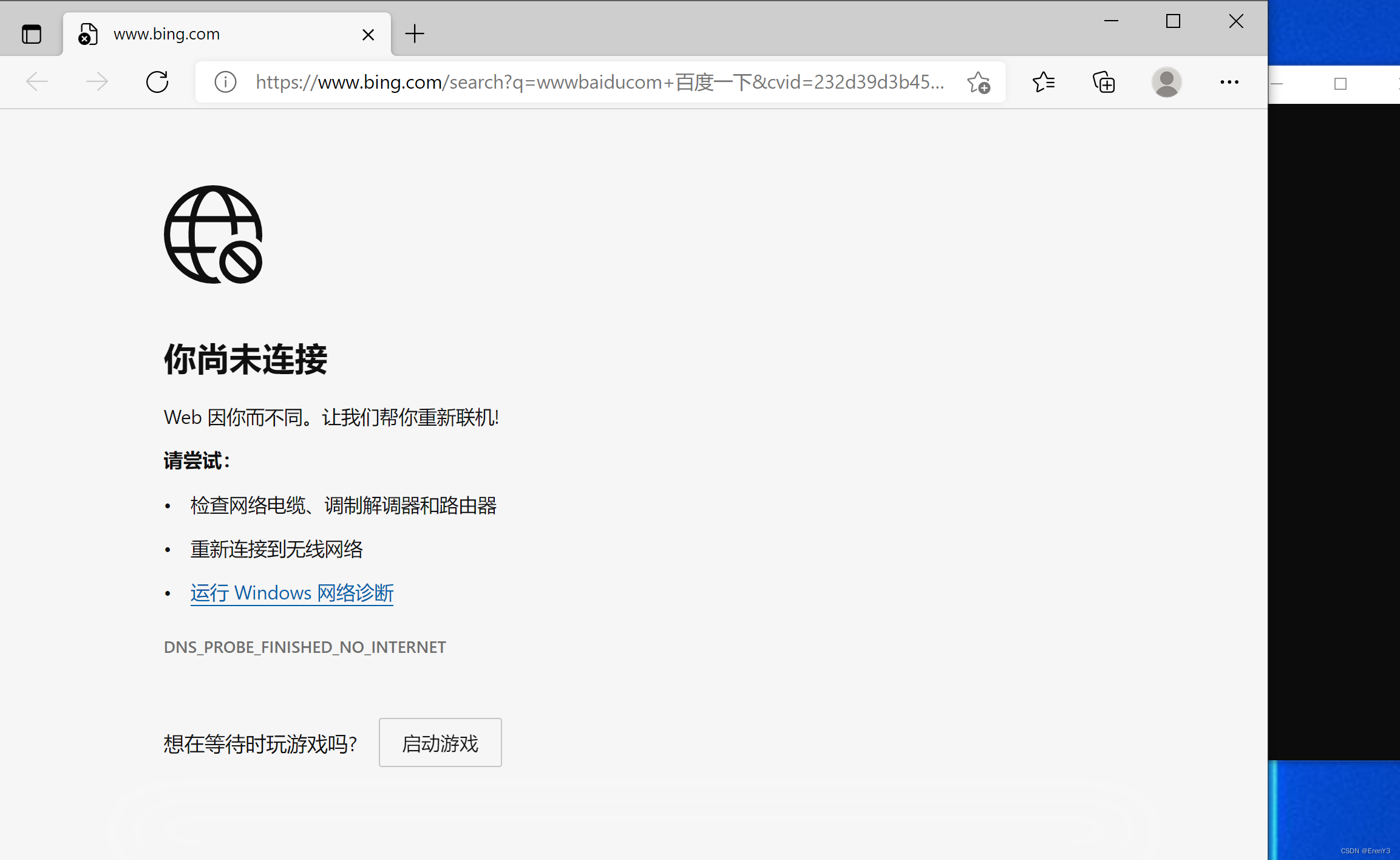Click the user profile avatar

coord(1166,82)
